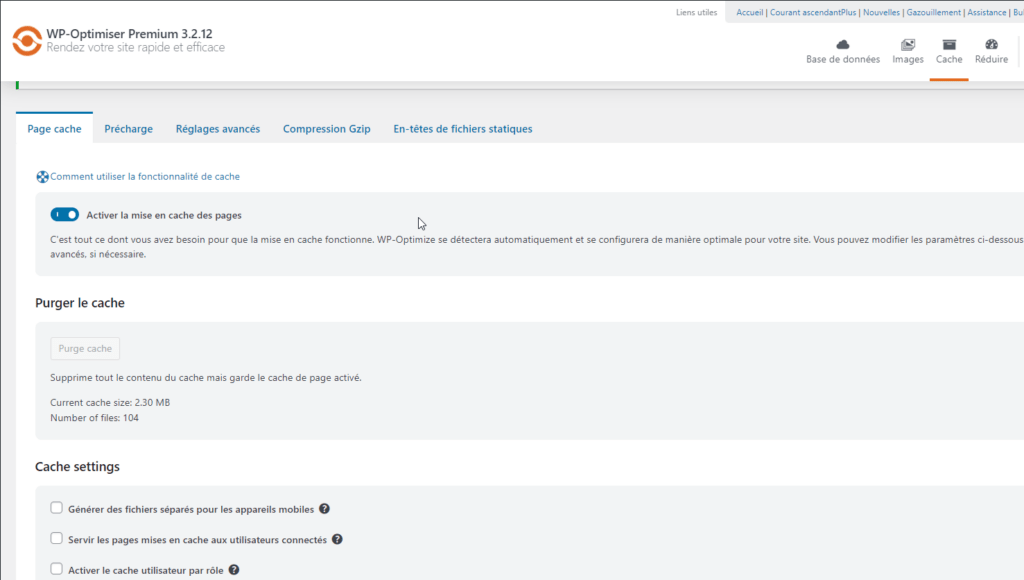
Task: Select the Réglages avancés tab
Action: 217,128
